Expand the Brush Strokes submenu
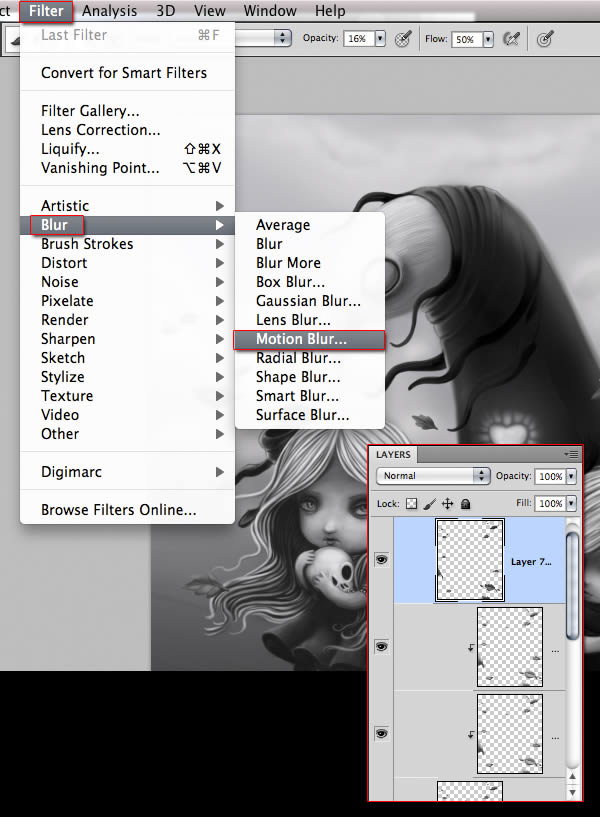This screenshot has height=817, width=600. 127,244
